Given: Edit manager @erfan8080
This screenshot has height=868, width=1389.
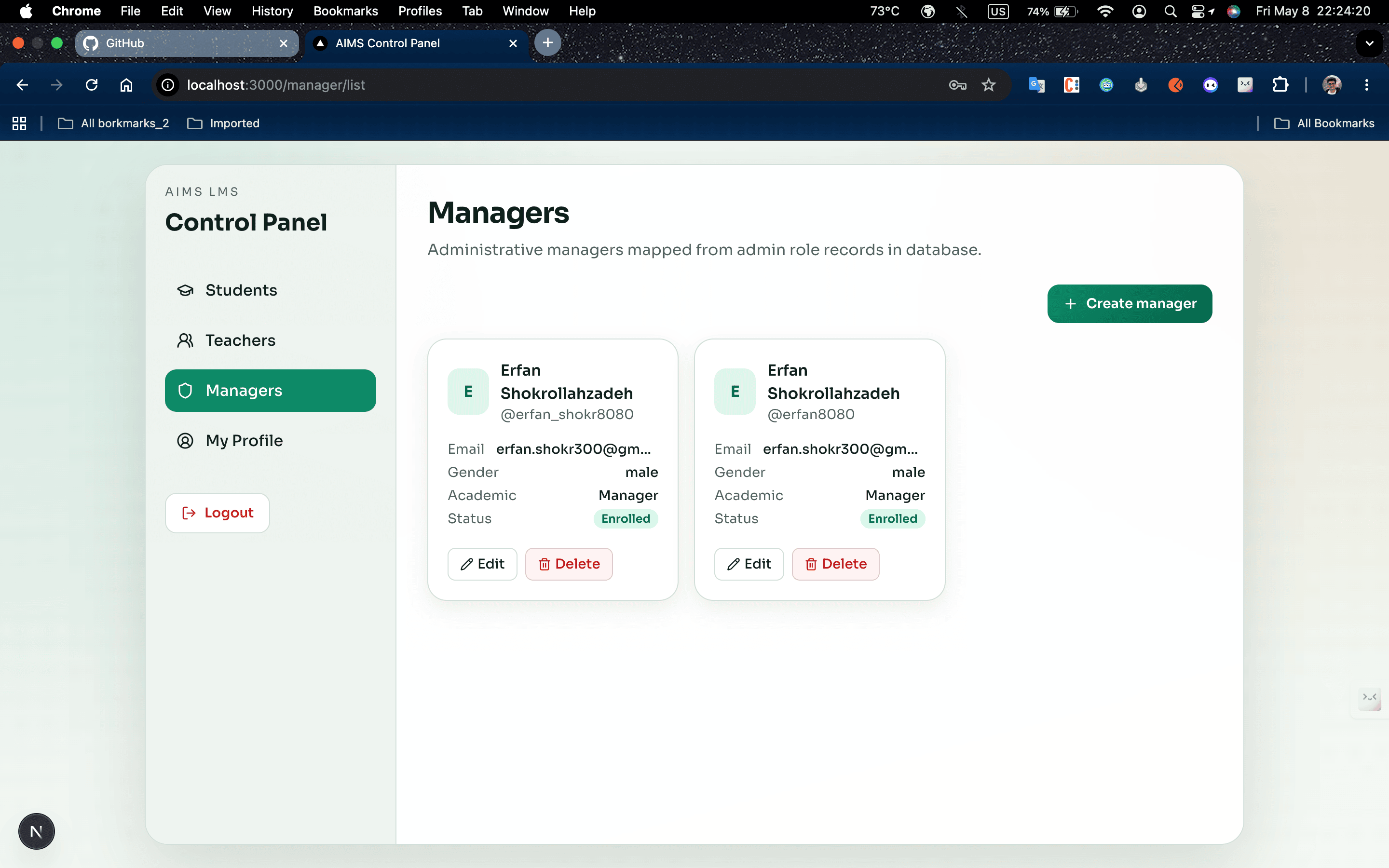Looking at the screenshot, I should tap(749, 564).
